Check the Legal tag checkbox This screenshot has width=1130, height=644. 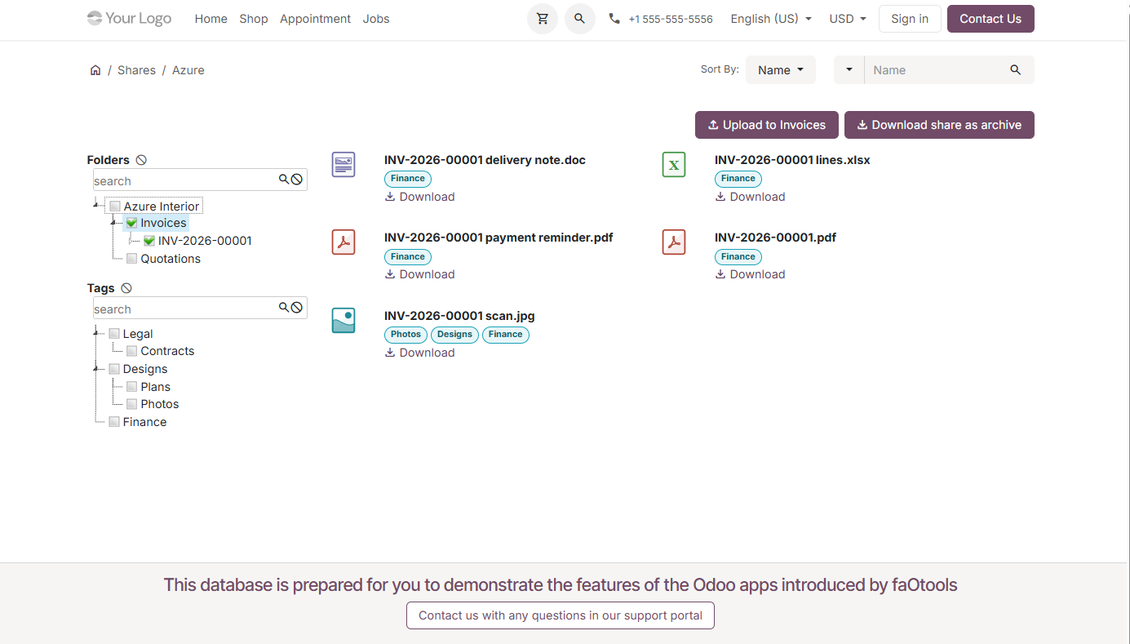coord(114,334)
